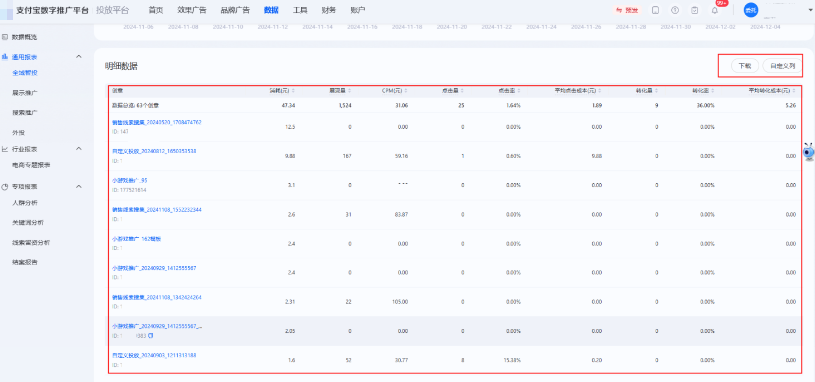This screenshot has height=382, width=815.
Task: Open the task checklist icon in header
Action: [695, 10]
